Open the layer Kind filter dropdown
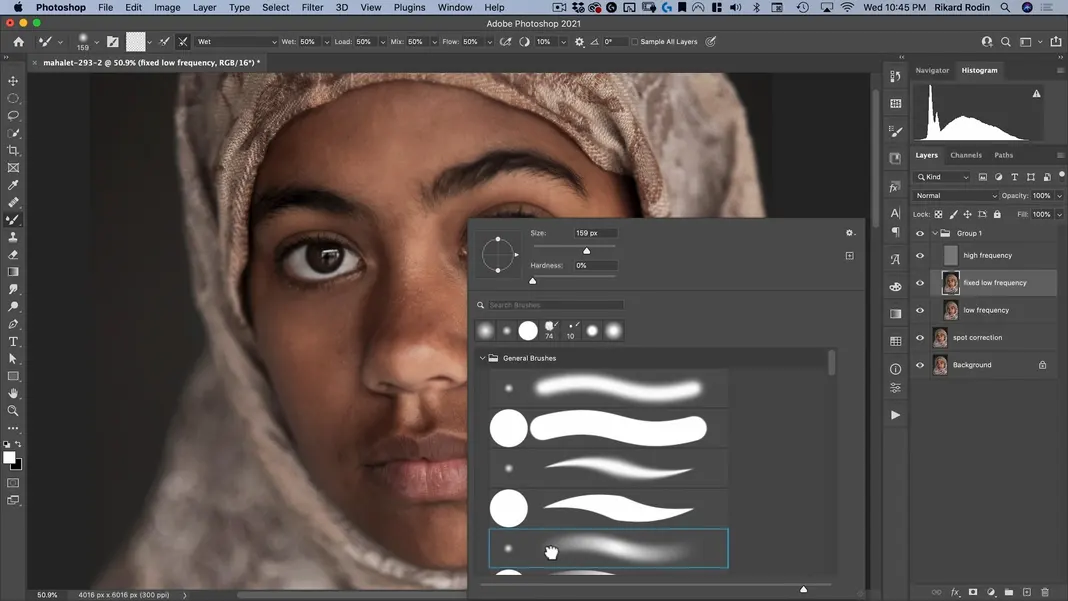Image resolution: width=1068 pixels, height=601 pixels. point(943,177)
